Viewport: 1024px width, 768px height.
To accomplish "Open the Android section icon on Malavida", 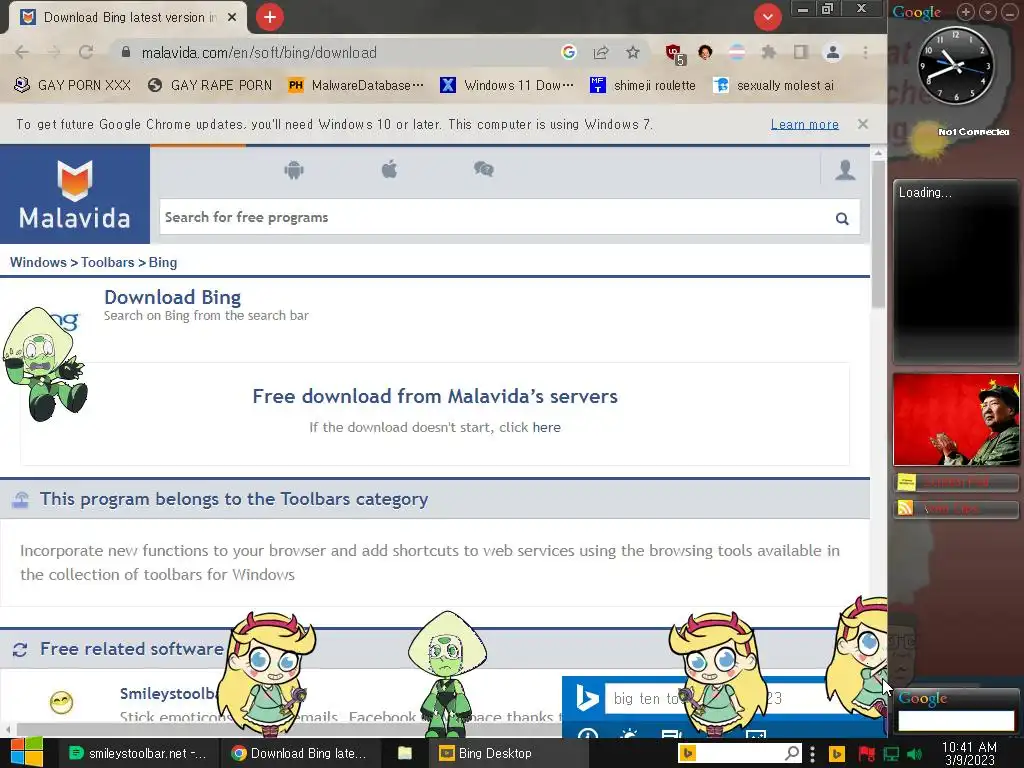I will coord(294,170).
